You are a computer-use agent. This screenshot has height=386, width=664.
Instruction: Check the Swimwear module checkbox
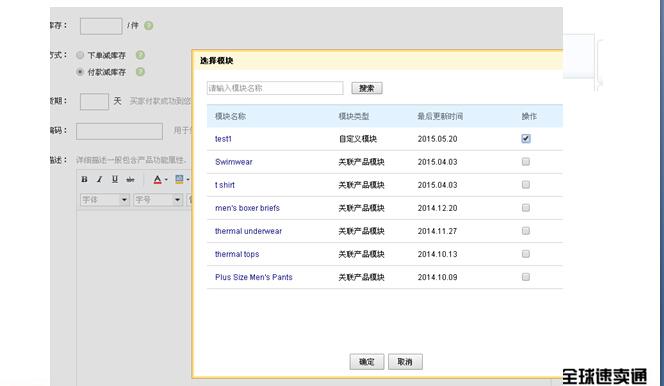pyautogui.click(x=526, y=162)
